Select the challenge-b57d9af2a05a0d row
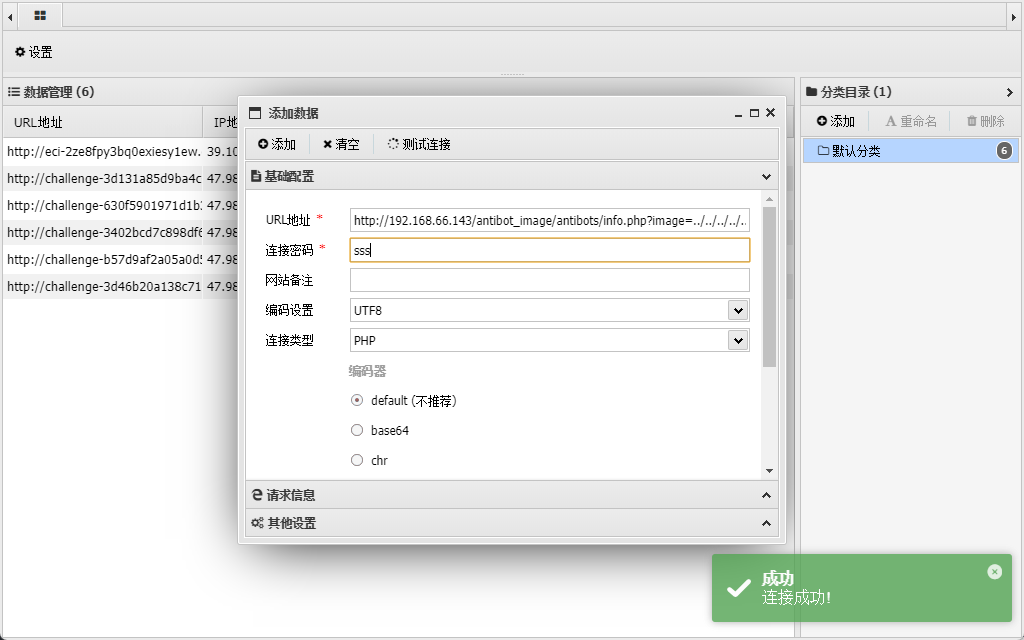Image resolution: width=1024 pixels, height=640 pixels. click(x=103, y=259)
